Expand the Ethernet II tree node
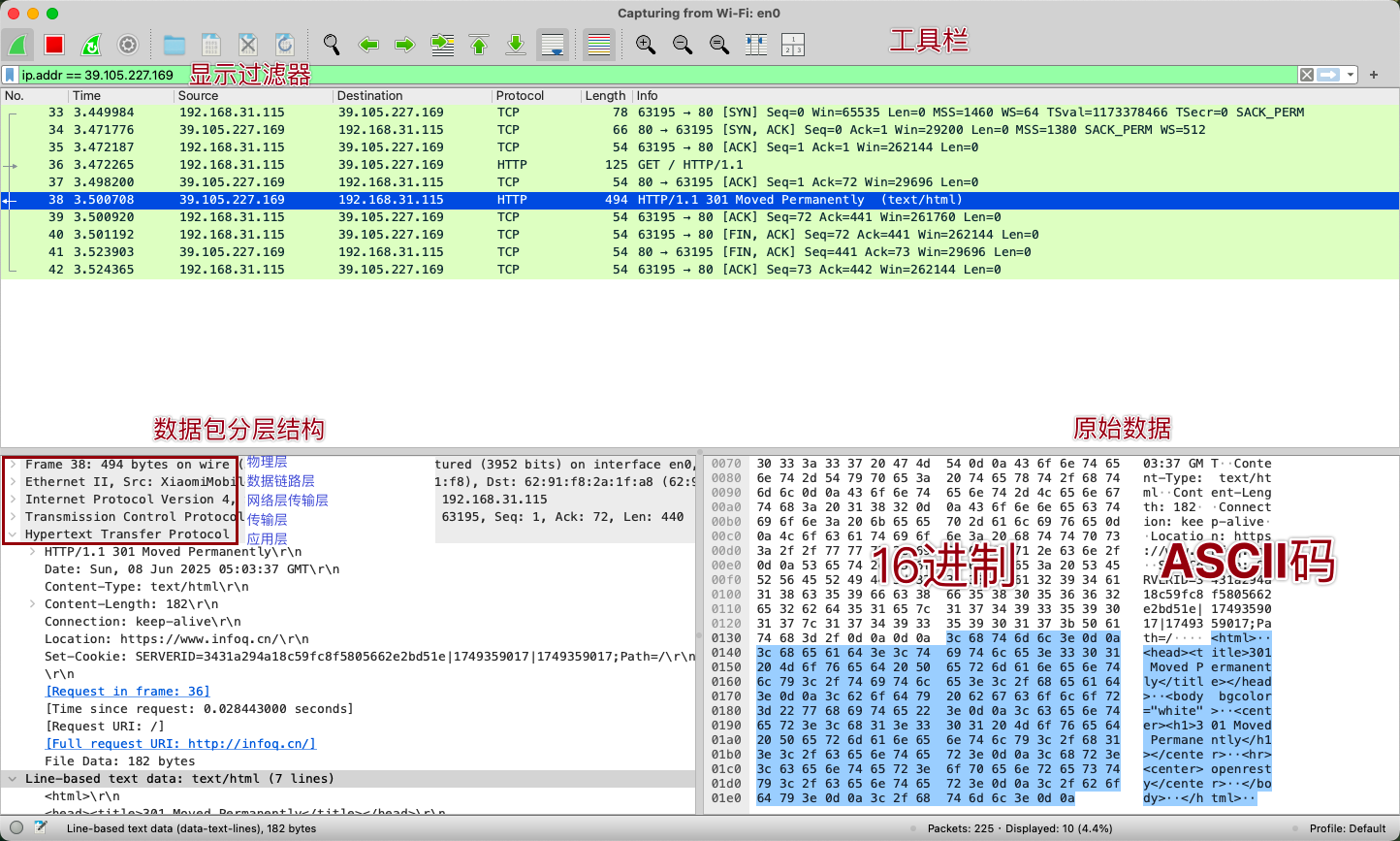The width and height of the screenshot is (1400, 841). (13, 482)
